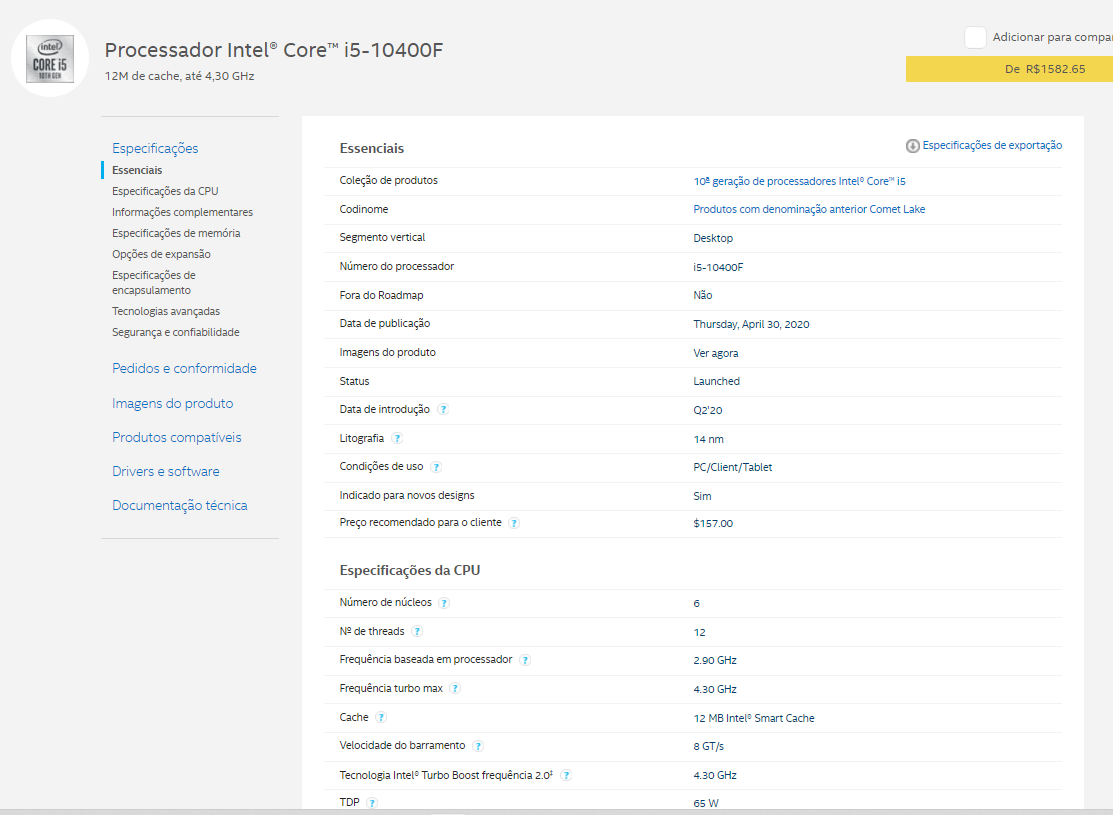The height and width of the screenshot is (815, 1113).
Task: Select Tecnologias avançadas in sidebar
Action: pos(165,311)
